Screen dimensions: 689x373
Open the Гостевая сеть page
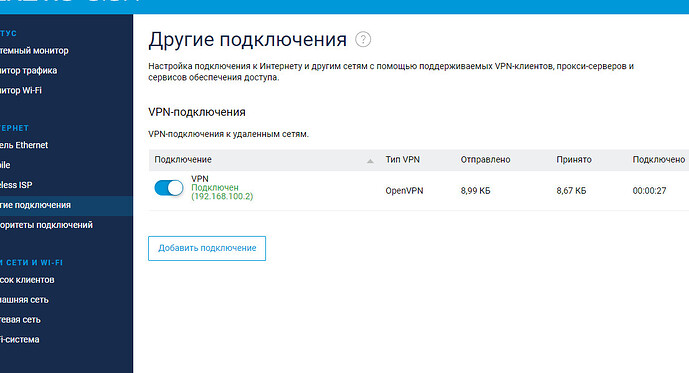[20, 320]
